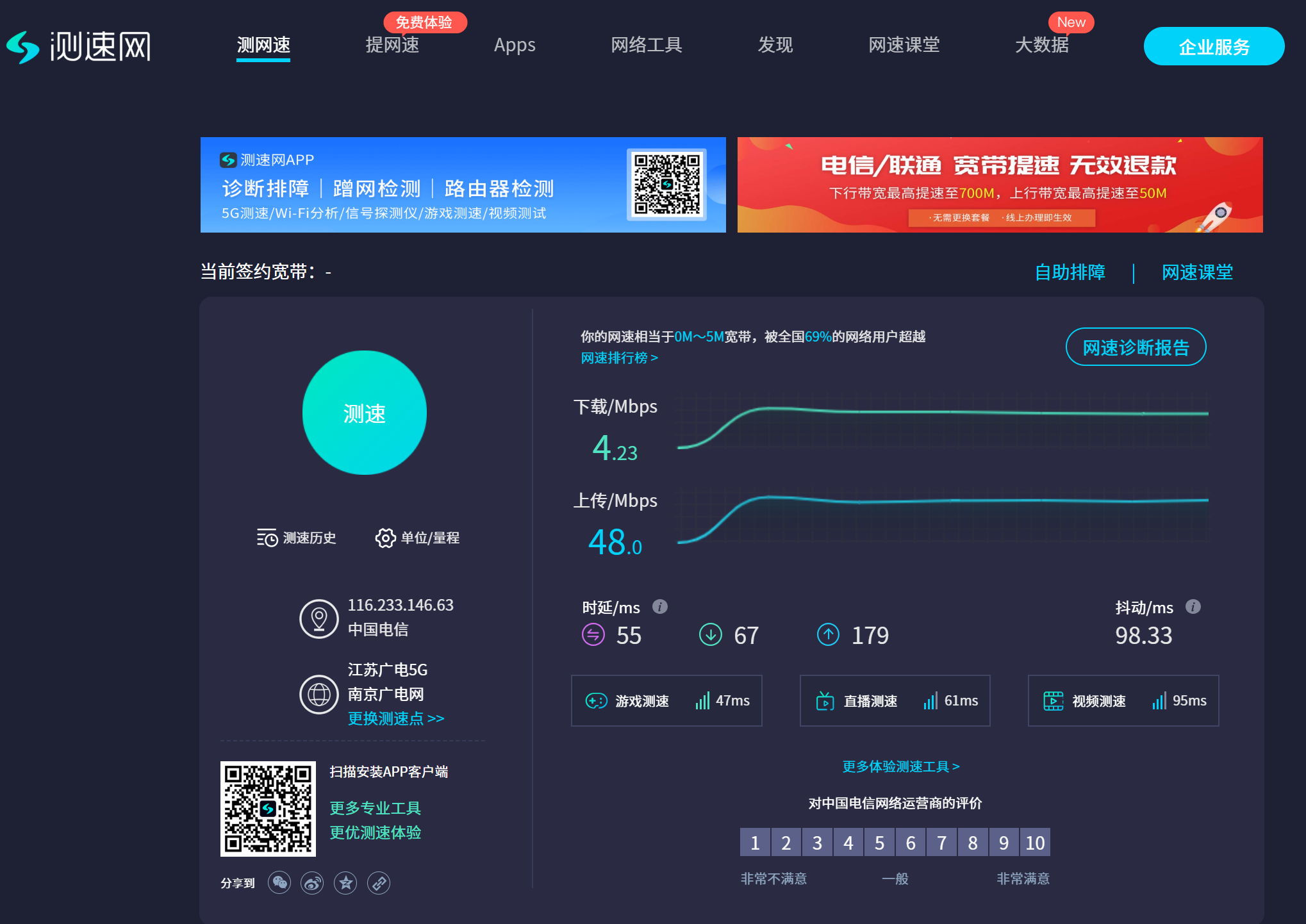Open 单位/量程 gear settings icon
This screenshot has height=924, width=1306.
385,538
